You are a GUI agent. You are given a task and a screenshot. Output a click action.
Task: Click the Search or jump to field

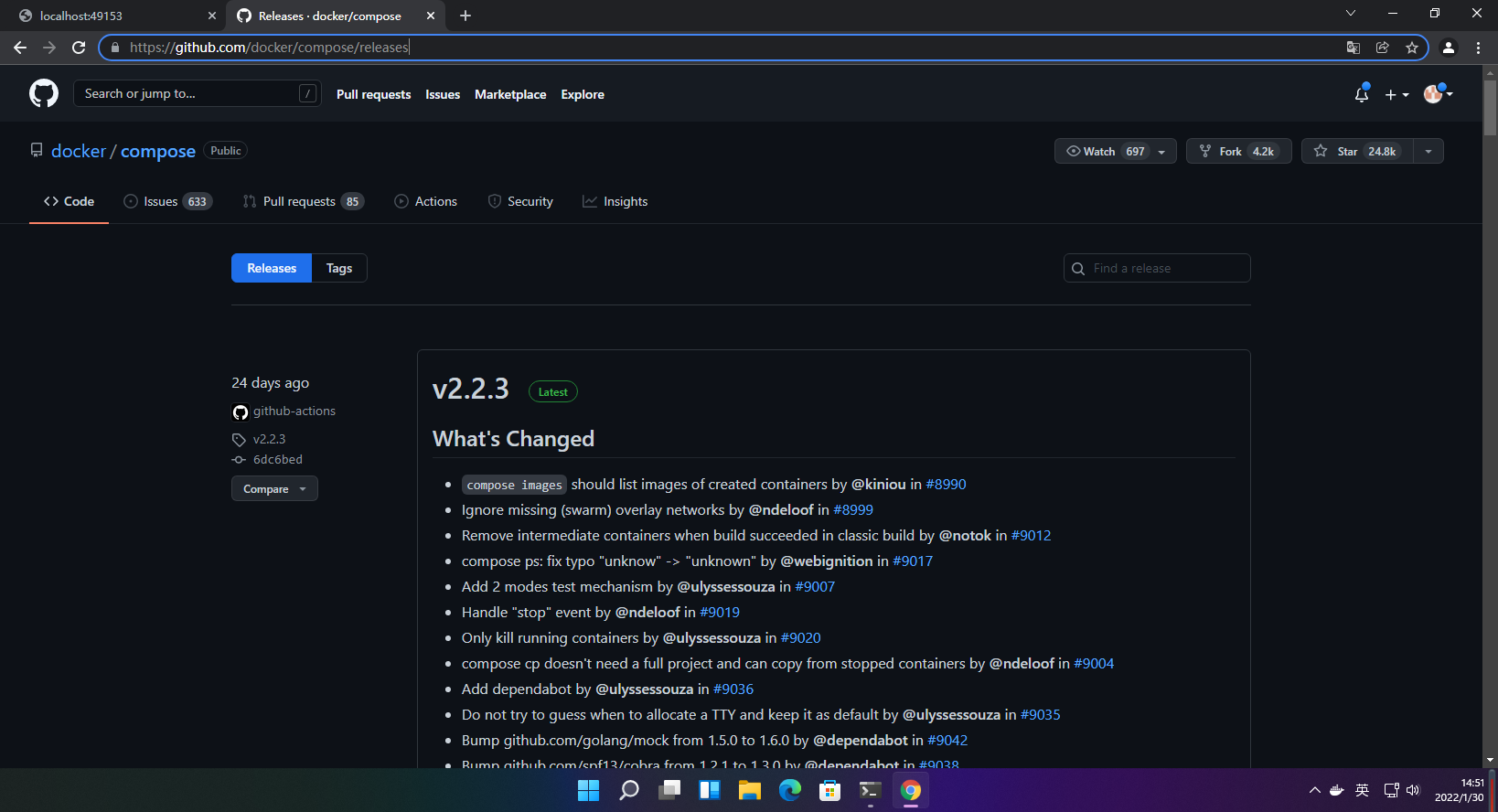[197, 93]
